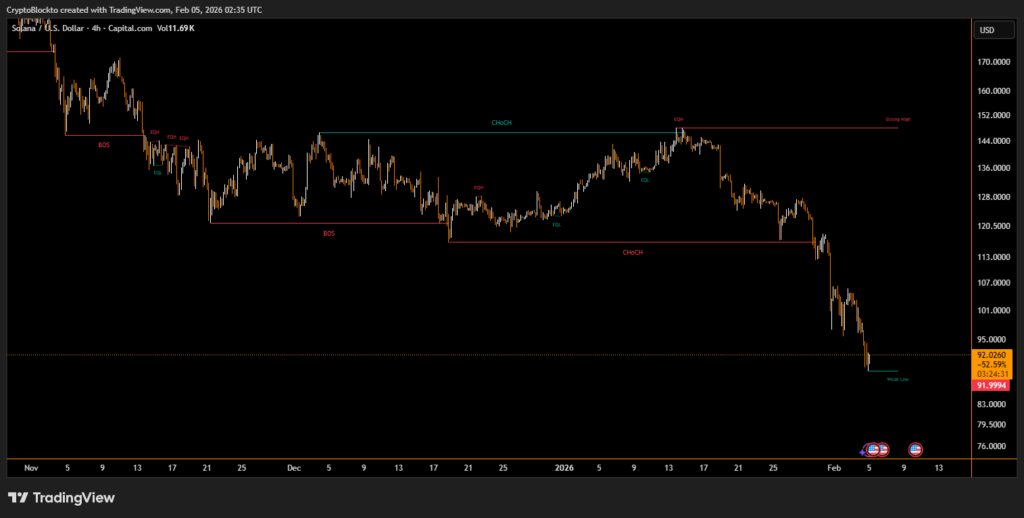Click the Feb marker on the time axis
The width and height of the screenshot is (1024, 518).
[834, 467]
